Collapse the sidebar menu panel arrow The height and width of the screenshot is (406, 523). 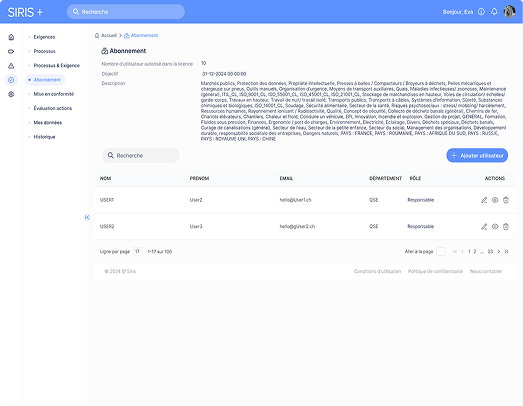coord(87,218)
